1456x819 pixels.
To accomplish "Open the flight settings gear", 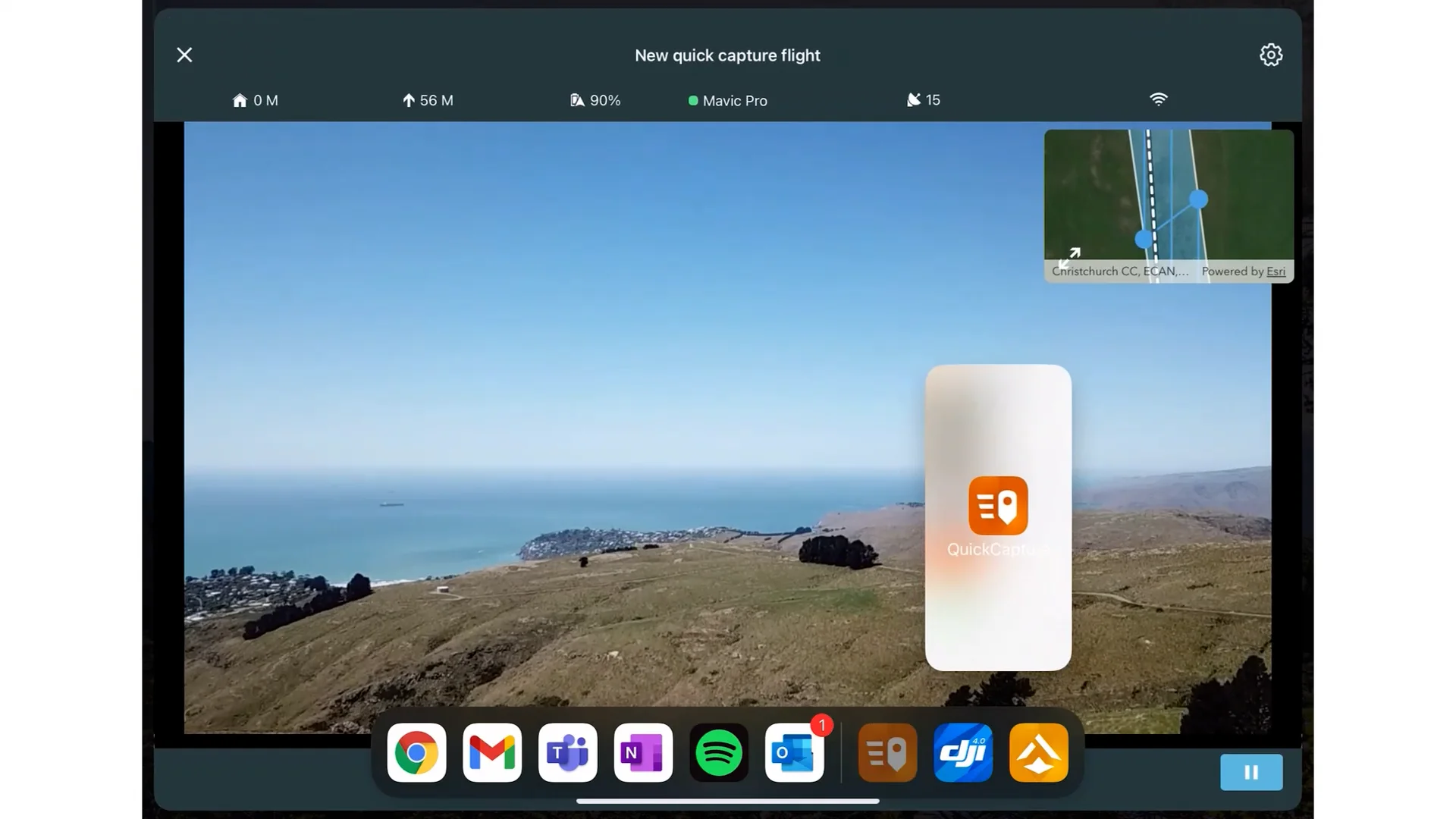I will coord(1271,55).
